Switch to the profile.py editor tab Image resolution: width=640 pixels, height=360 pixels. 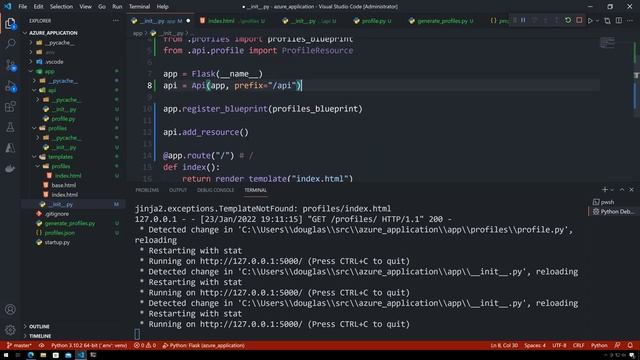(x=372, y=21)
